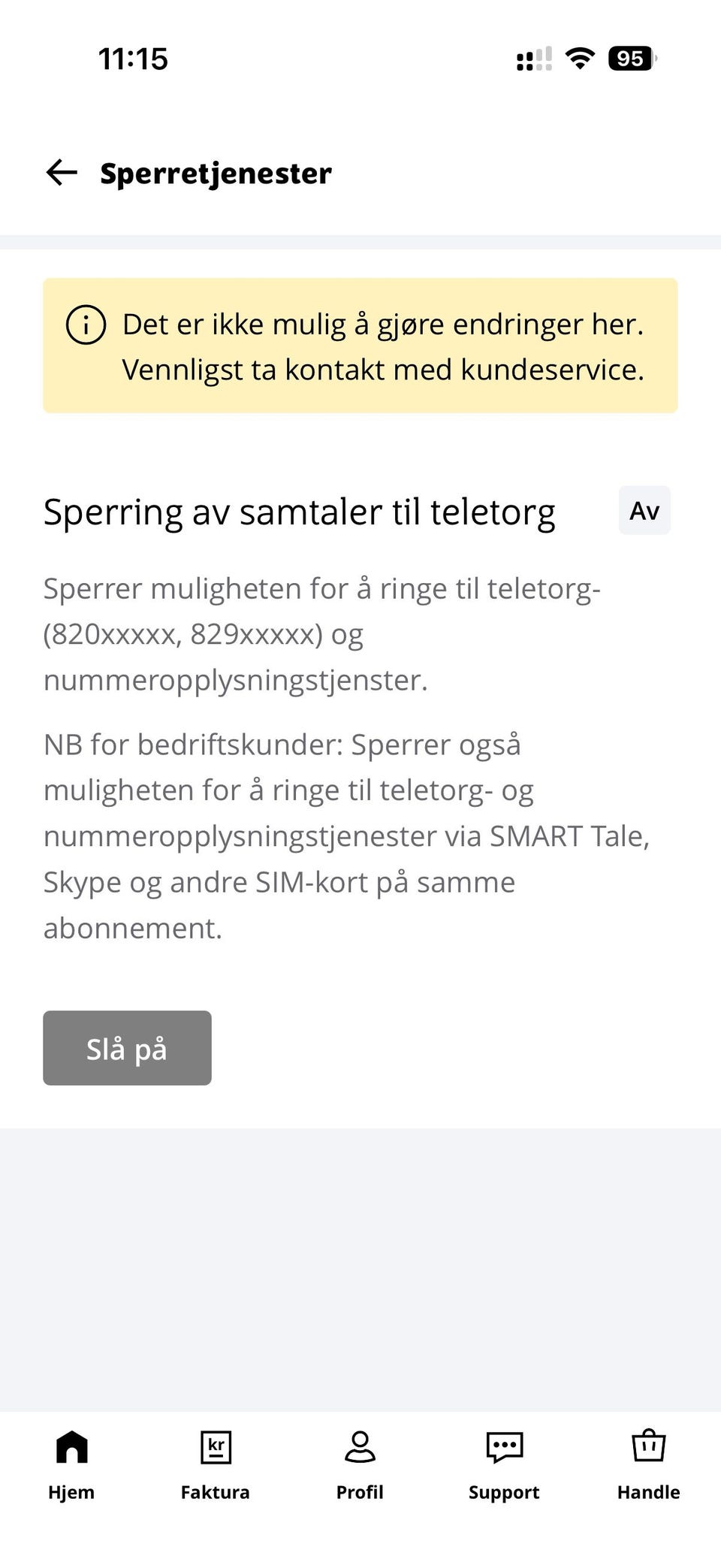Tap the cellular signal strength indicator
This screenshot has height=1568, width=721.
coord(534,59)
